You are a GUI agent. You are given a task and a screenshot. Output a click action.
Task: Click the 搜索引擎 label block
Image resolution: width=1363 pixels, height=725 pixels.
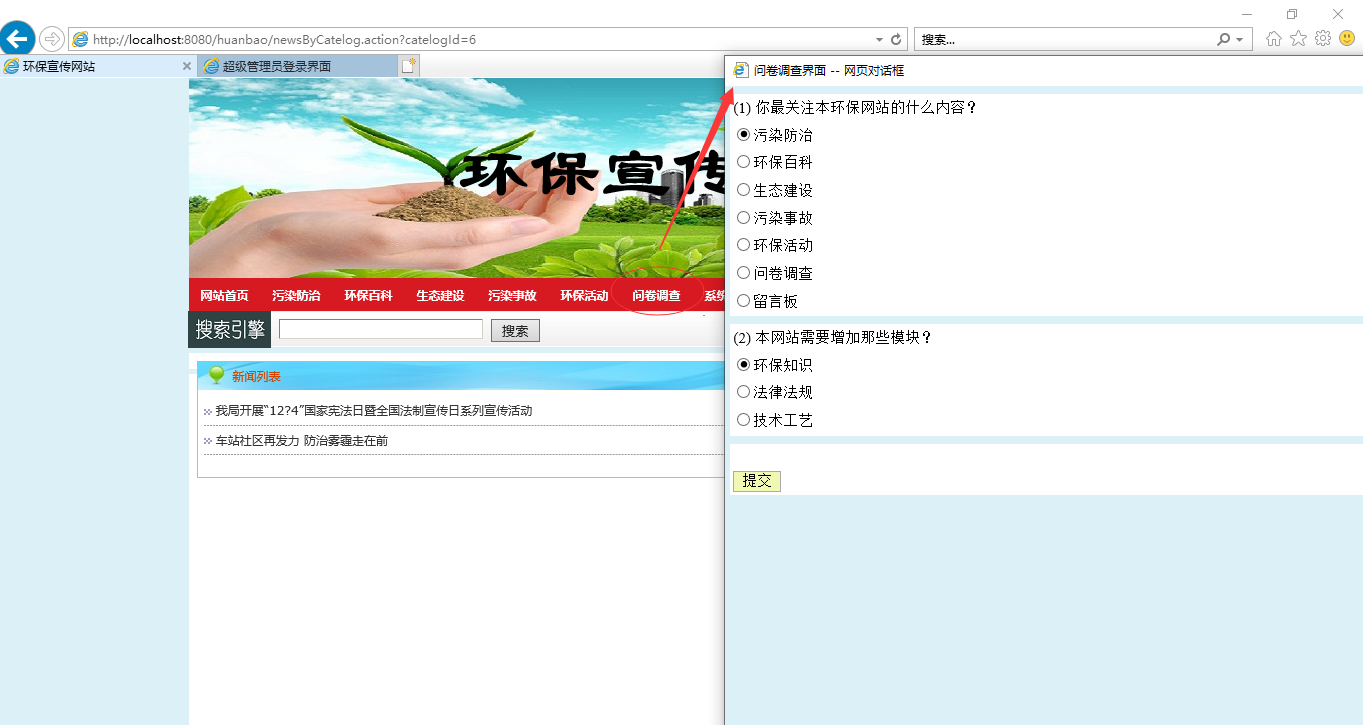[x=229, y=329]
